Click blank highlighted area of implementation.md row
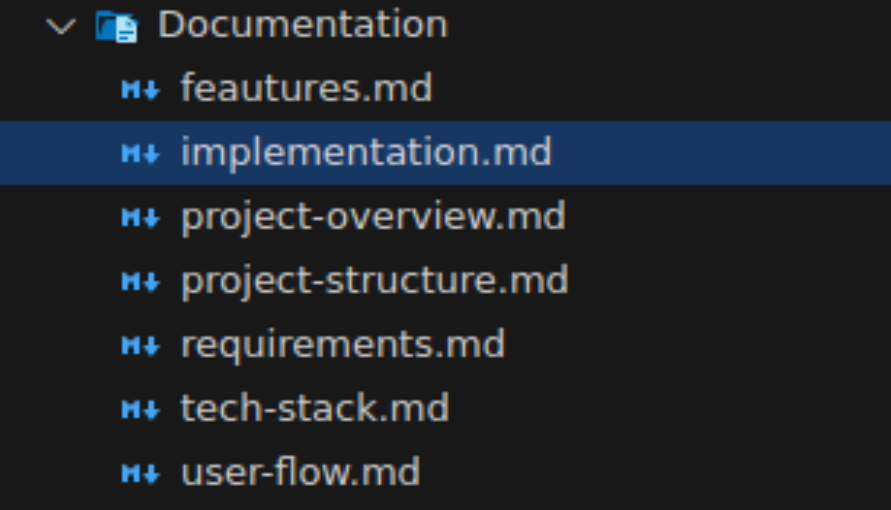Image resolution: width=891 pixels, height=510 pixels. coord(720,153)
